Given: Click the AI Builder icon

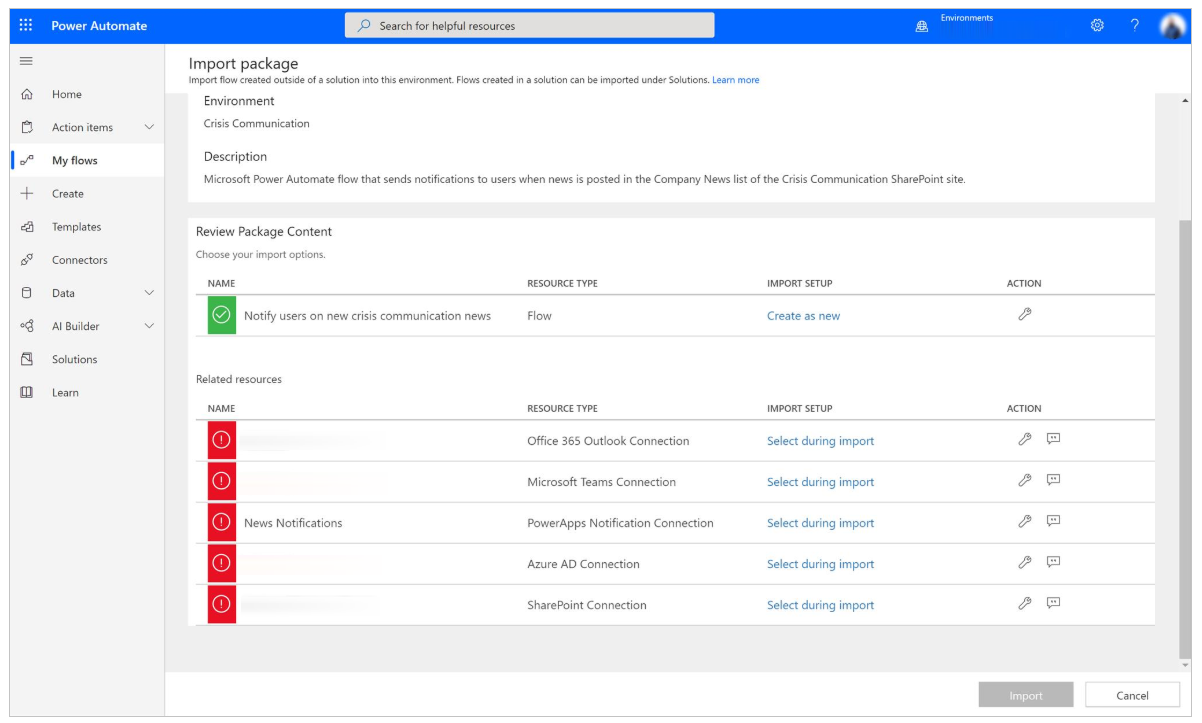Looking at the screenshot, I should click(x=27, y=326).
